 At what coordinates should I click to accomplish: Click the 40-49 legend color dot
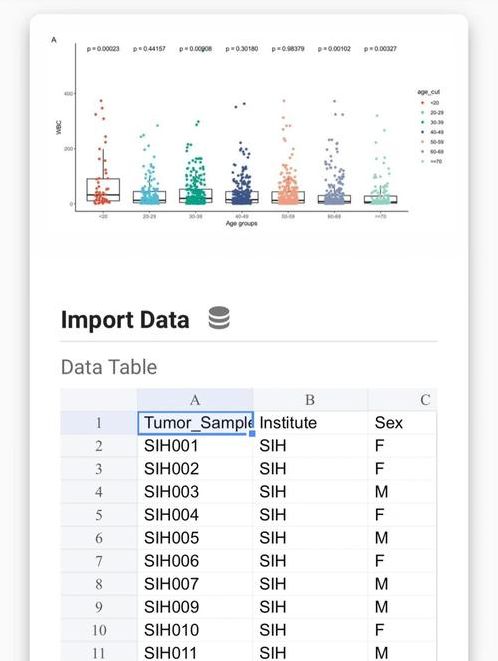point(423,132)
